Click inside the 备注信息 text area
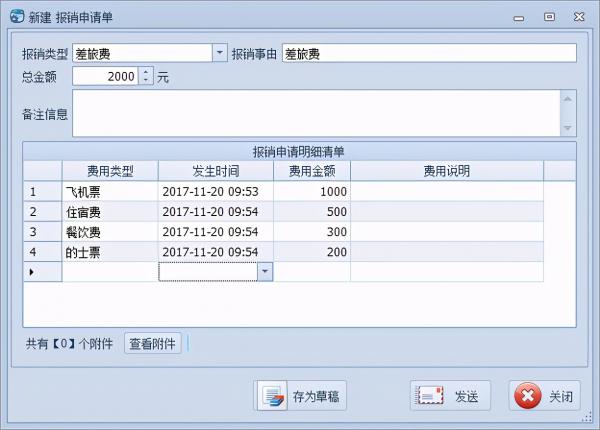 pyautogui.click(x=316, y=113)
